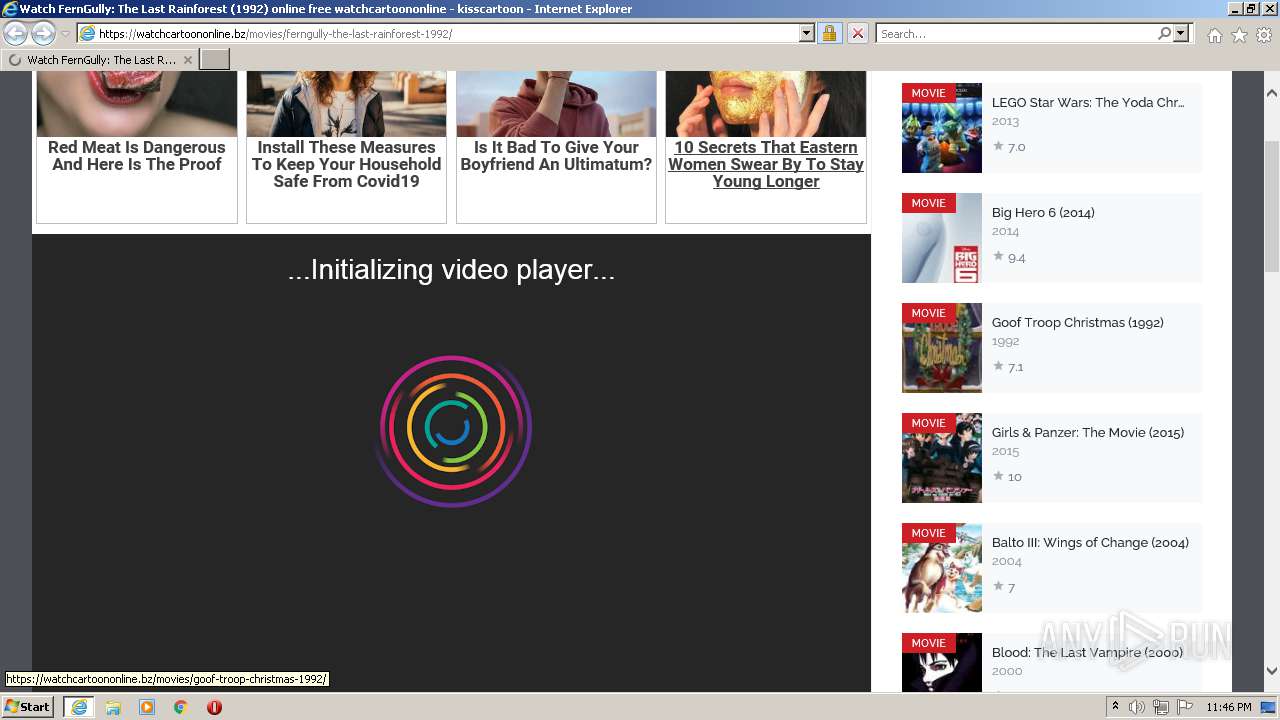Image resolution: width=1280 pixels, height=720 pixels.
Task: Expand the address bar history dropdown
Action: (807, 33)
